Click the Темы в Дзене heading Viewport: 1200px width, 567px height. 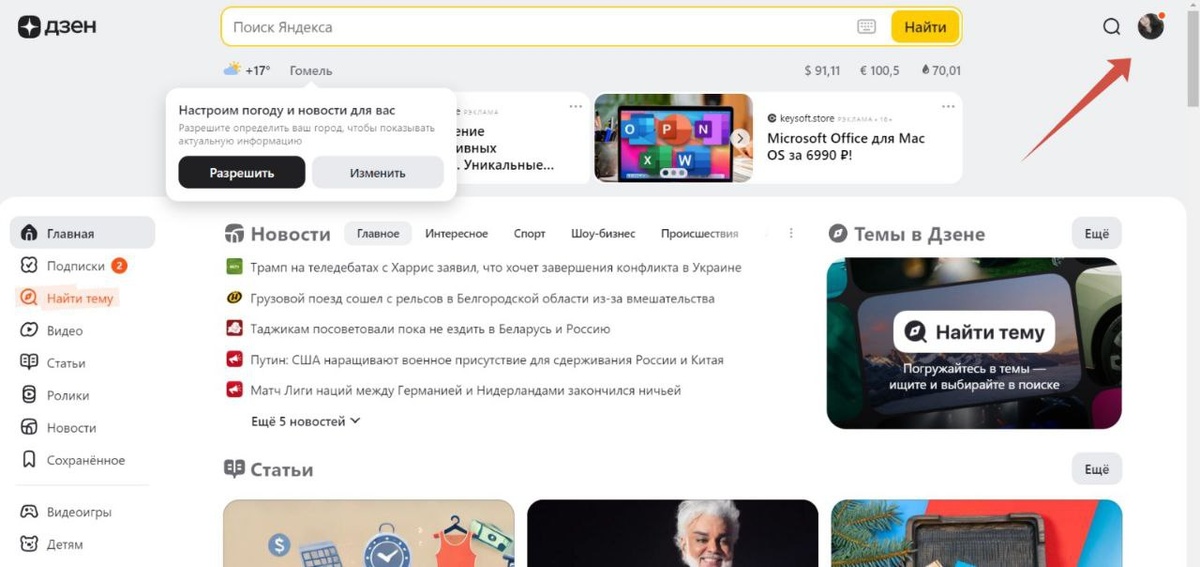919,234
